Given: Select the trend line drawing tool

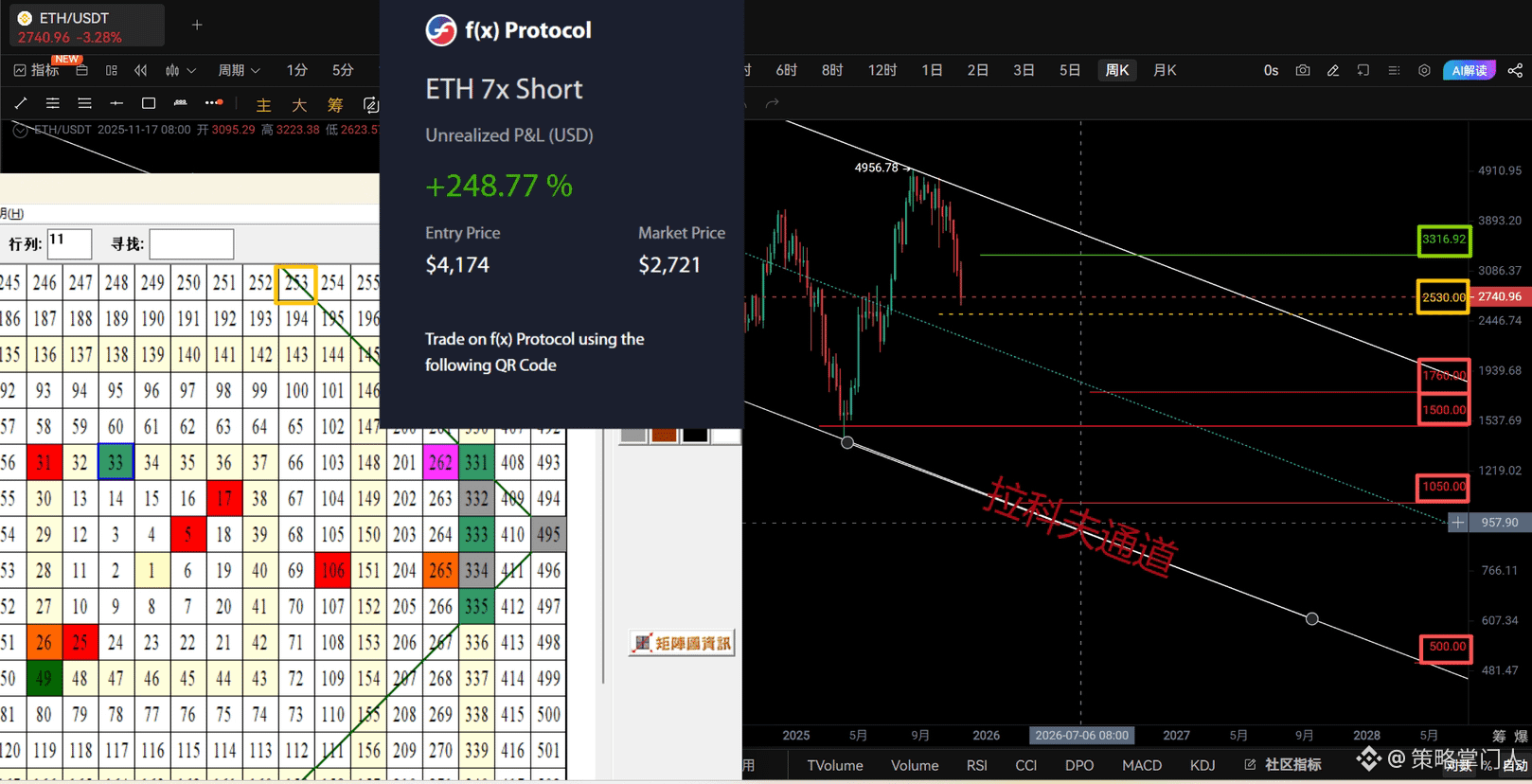Looking at the screenshot, I should coord(21,103).
